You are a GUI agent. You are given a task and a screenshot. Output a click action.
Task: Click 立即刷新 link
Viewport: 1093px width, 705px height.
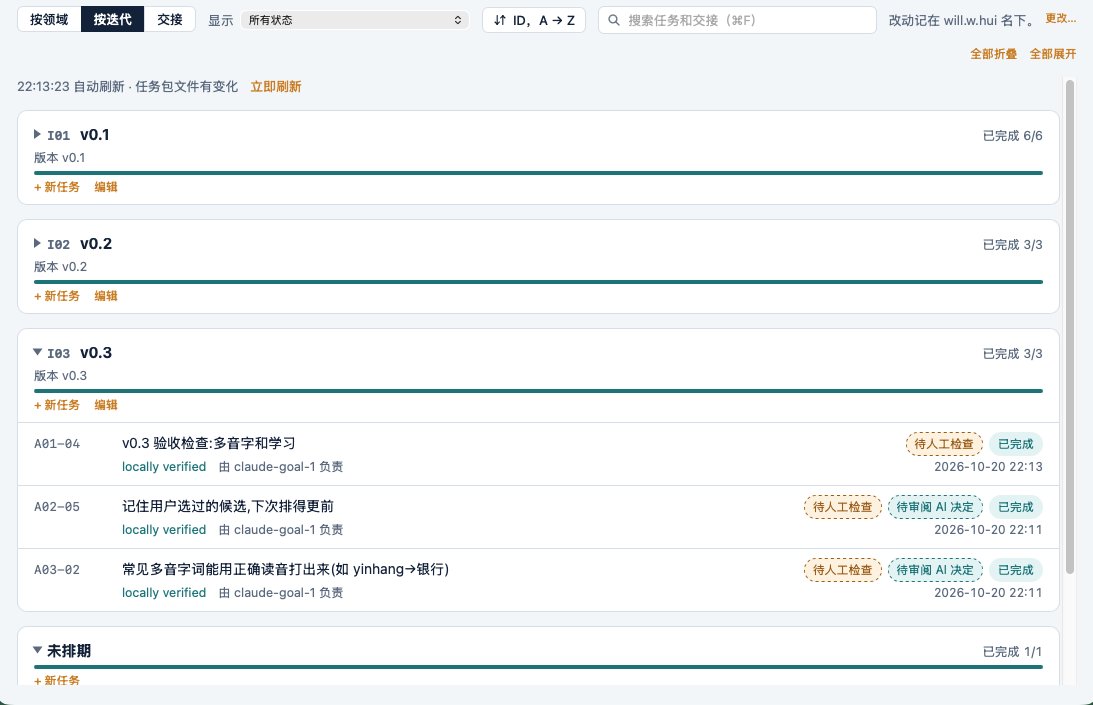pyautogui.click(x=276, y=86)
